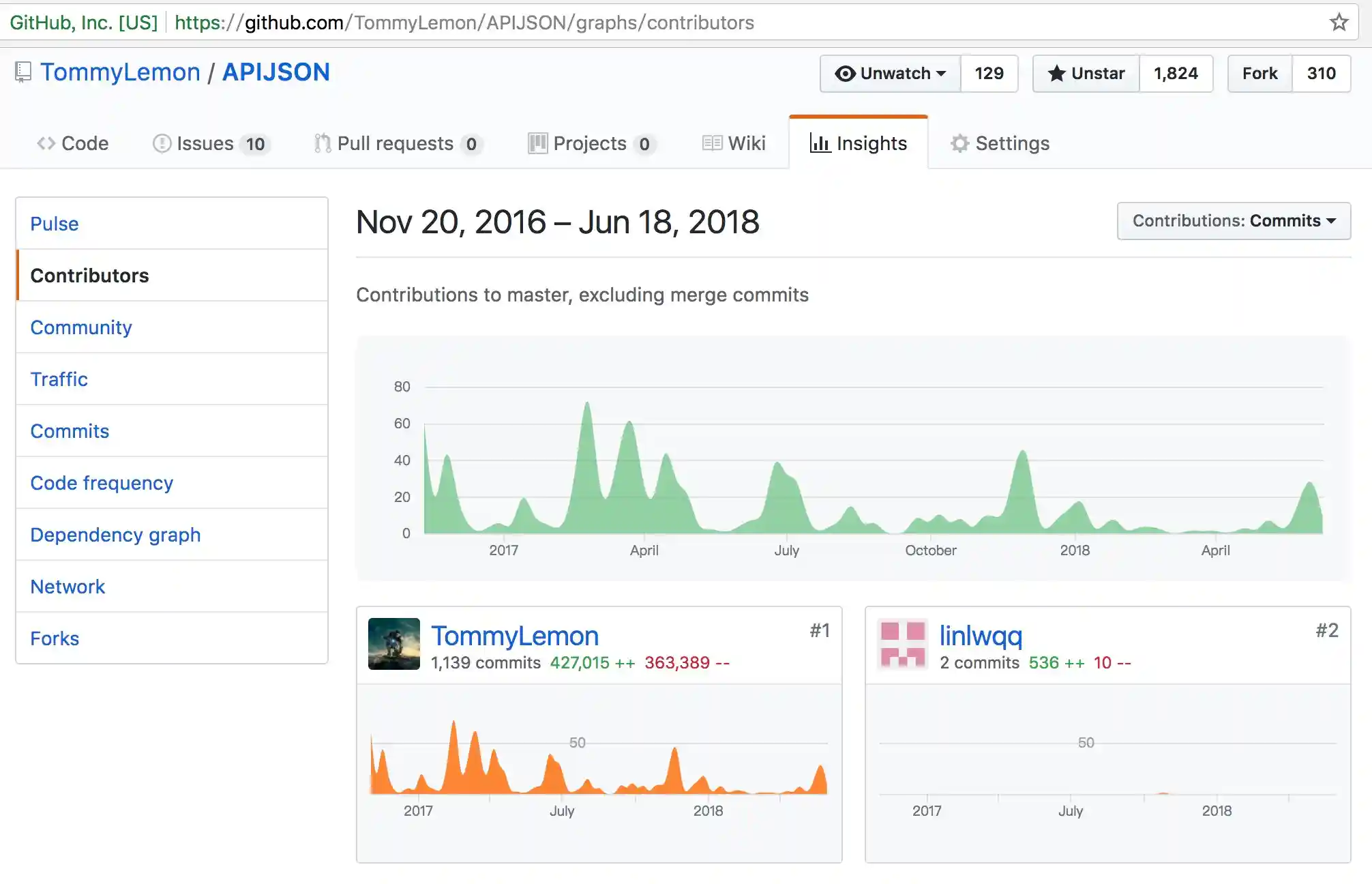Click the October label on the main chart
The width and height of the screenshot is (1372, 884).
click(x=931, y=550)
